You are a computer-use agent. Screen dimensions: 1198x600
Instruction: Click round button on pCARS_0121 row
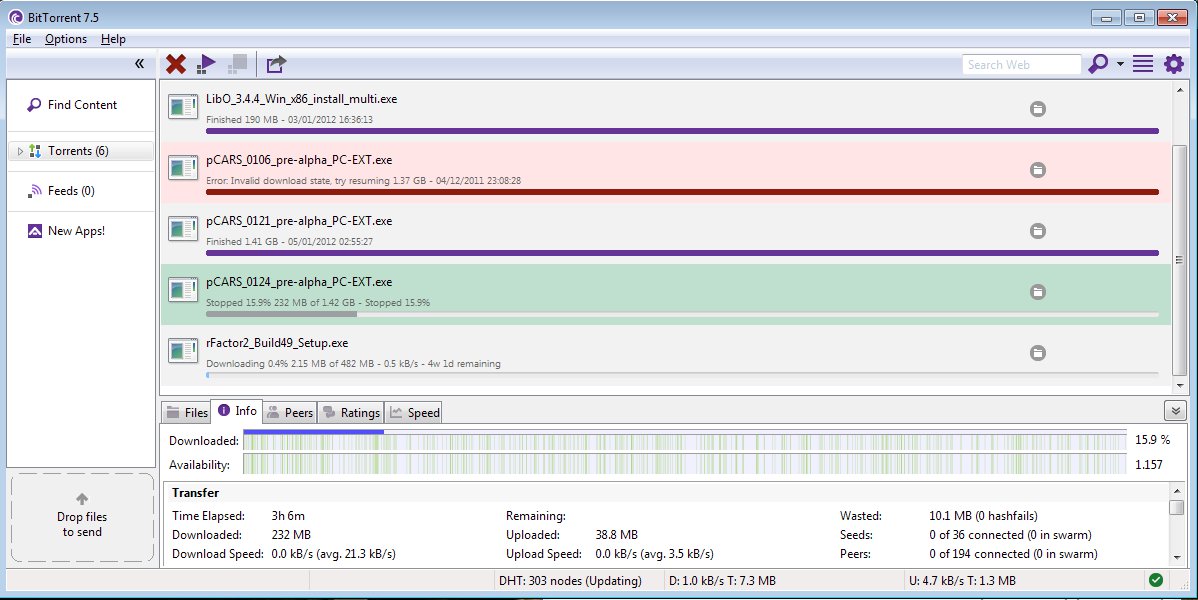[1038, 231]
